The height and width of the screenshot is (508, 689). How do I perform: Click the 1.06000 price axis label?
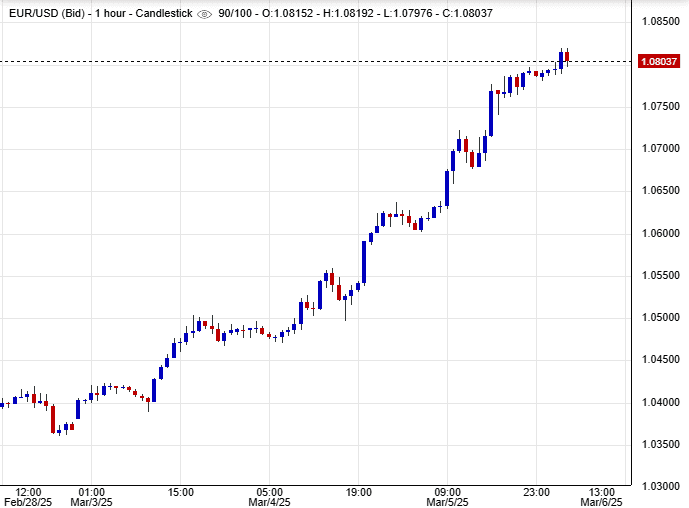point(660,233)
